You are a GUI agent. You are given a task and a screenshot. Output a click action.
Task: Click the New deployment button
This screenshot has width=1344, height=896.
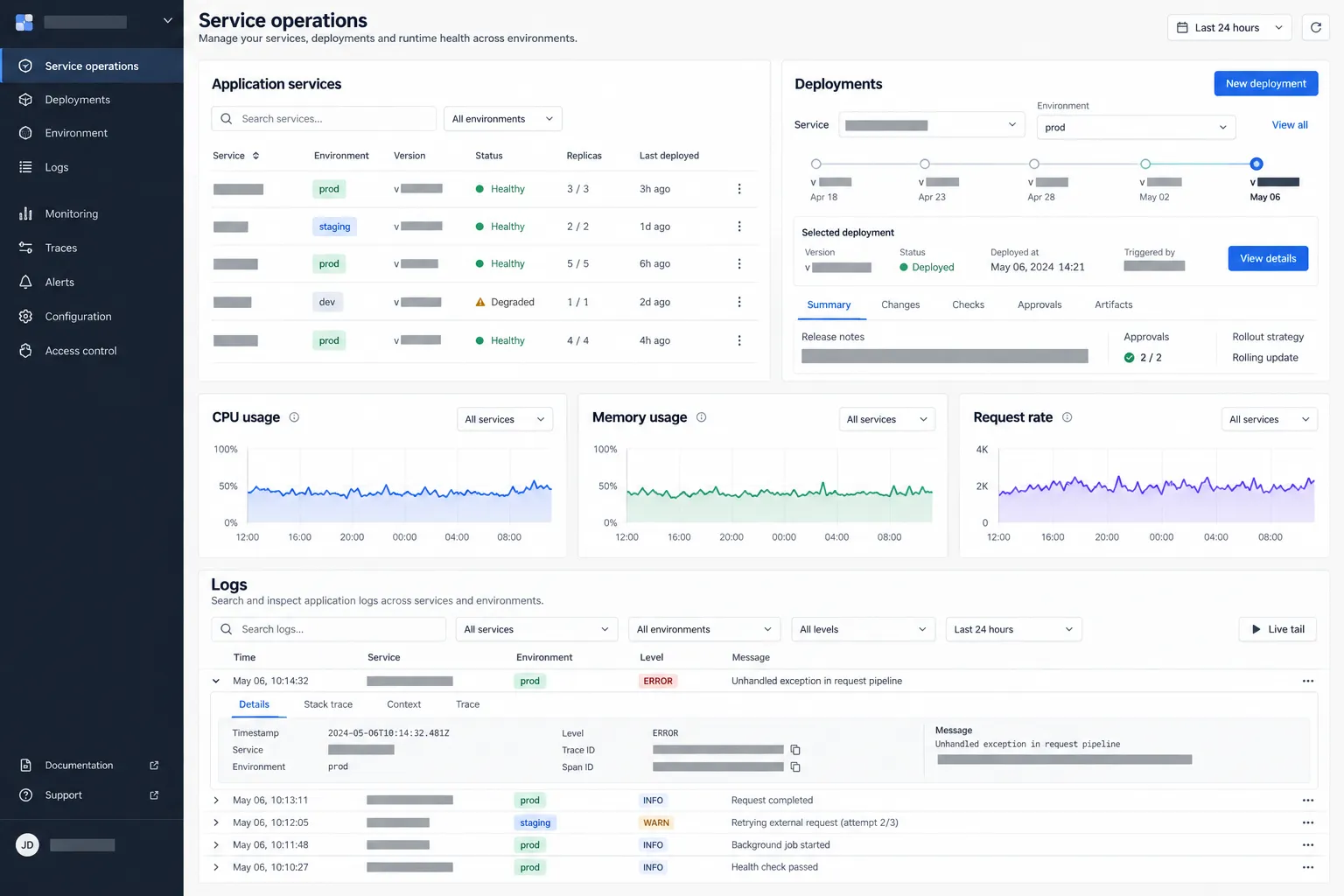coord(1266,83)
